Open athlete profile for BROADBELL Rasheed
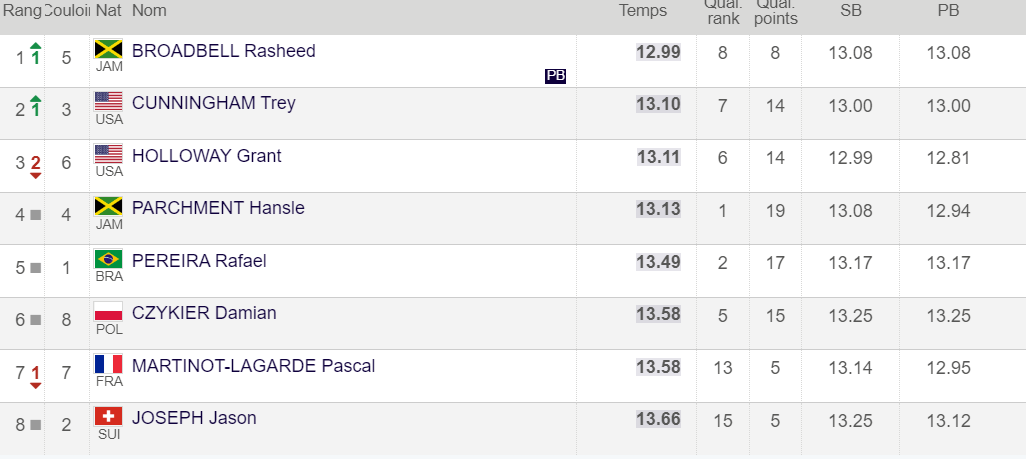The width and height of the screenshot is (1026, 459). [x=223, y=51]
